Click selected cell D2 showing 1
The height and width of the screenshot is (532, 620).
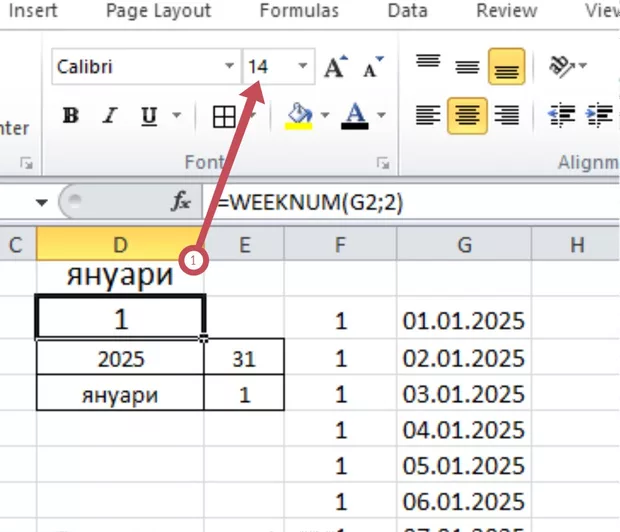(121, 318)
